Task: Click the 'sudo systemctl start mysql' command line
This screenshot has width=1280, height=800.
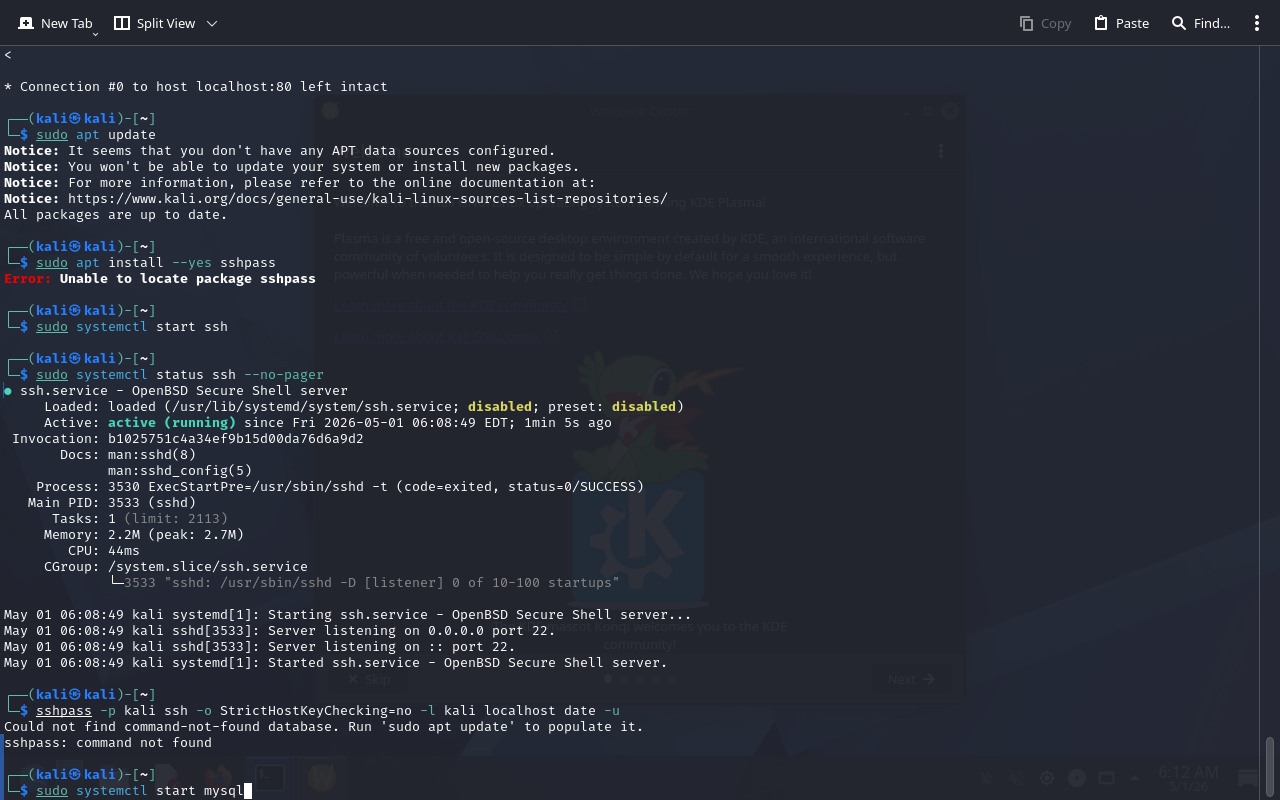Action: tap(140, 791)
